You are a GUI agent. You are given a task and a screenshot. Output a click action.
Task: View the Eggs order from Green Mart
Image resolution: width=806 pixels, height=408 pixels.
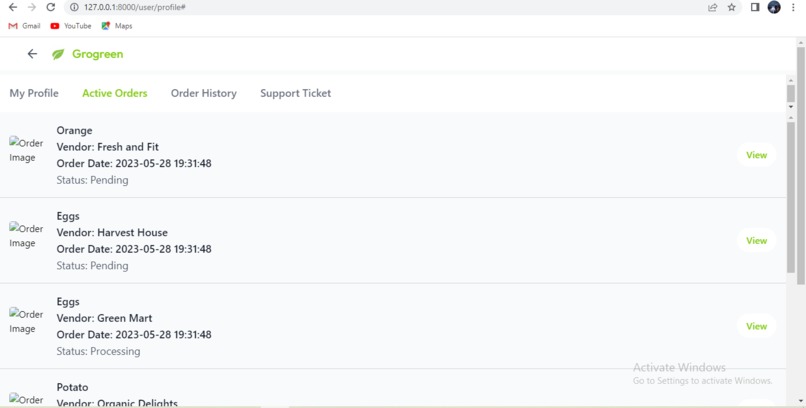pyautogui.click(x=756, y=326)
